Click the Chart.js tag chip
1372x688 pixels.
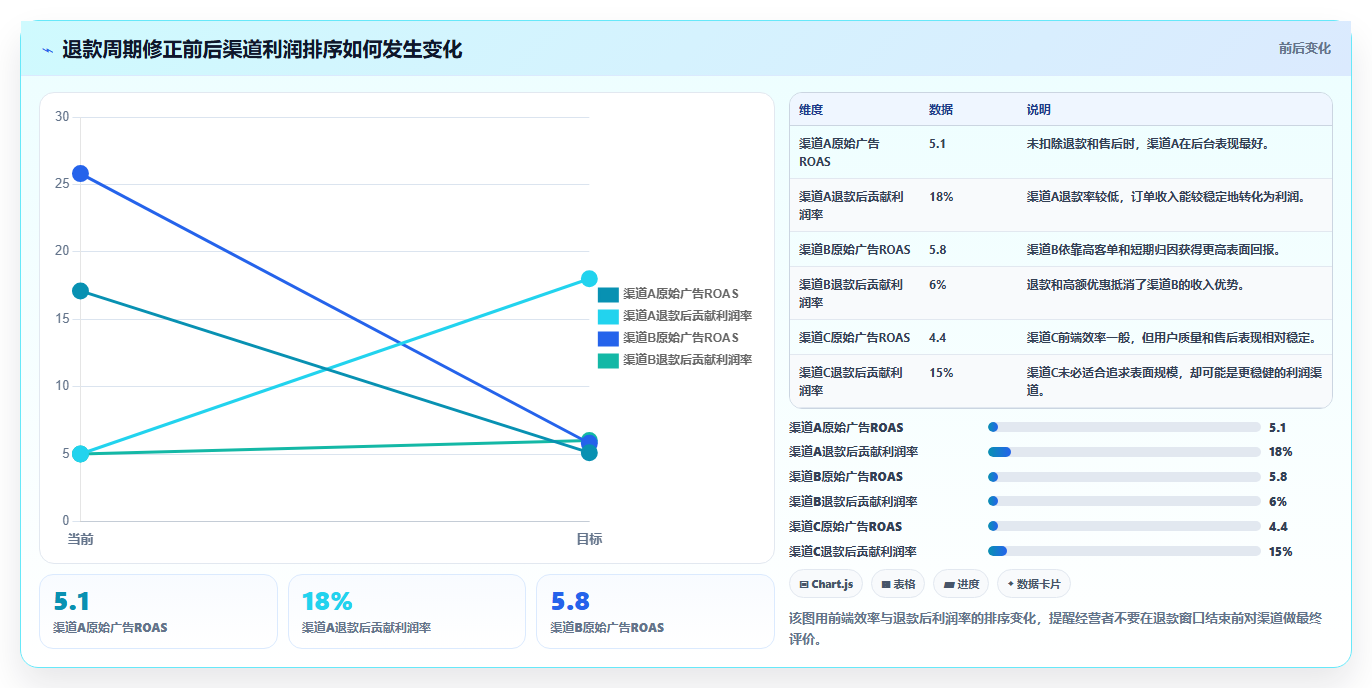(x=826, y=584)
